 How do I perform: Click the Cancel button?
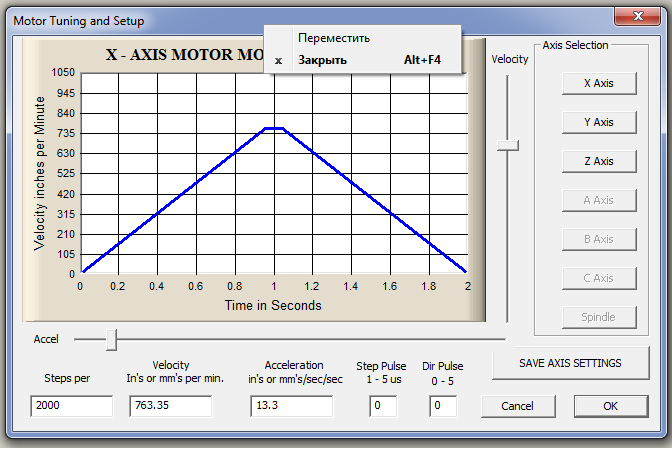pyautogui.click(x=518, y=406)
